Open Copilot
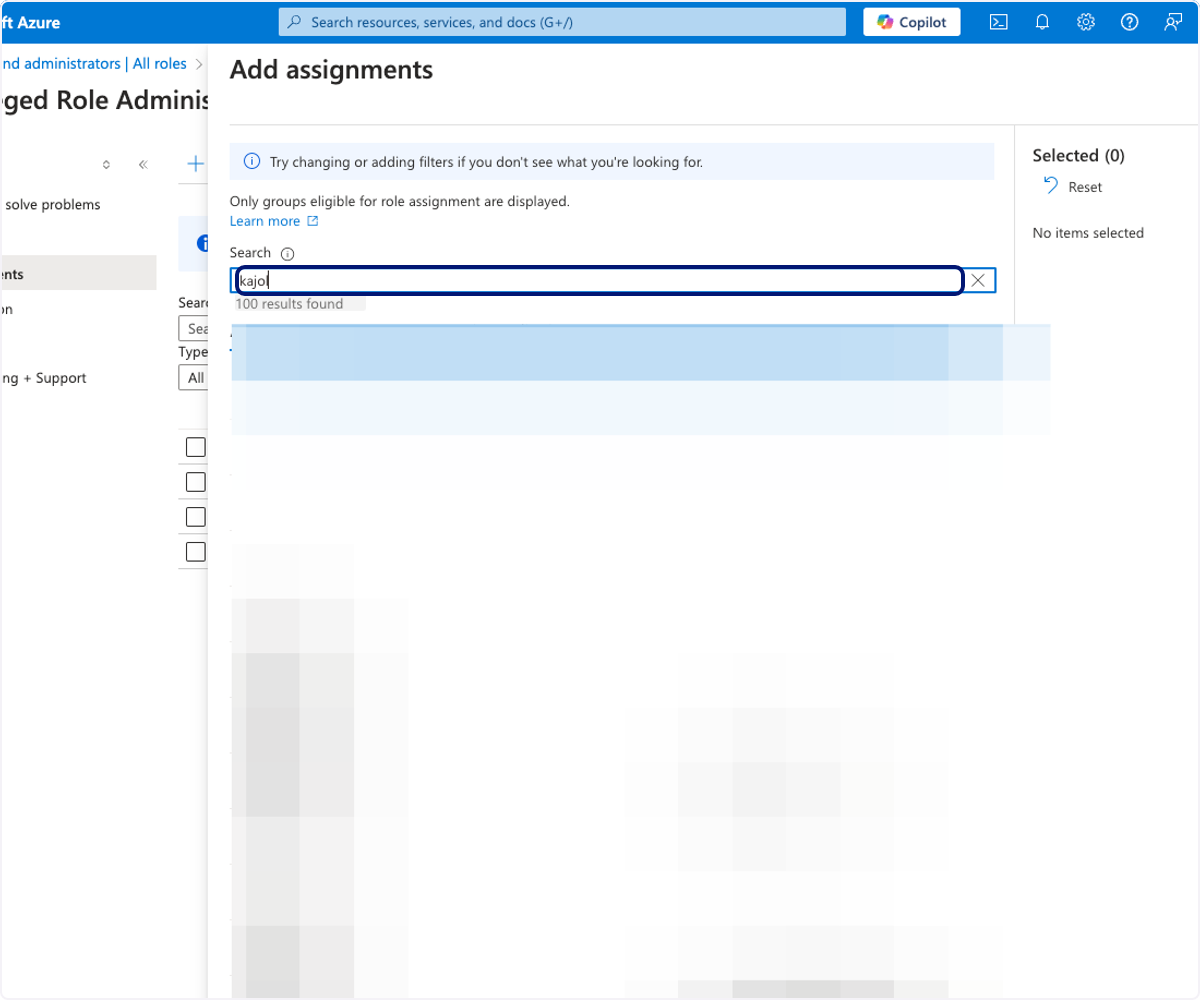Screen dimensions: 1200x1000 pyautogui.click(x=911, y=22)
